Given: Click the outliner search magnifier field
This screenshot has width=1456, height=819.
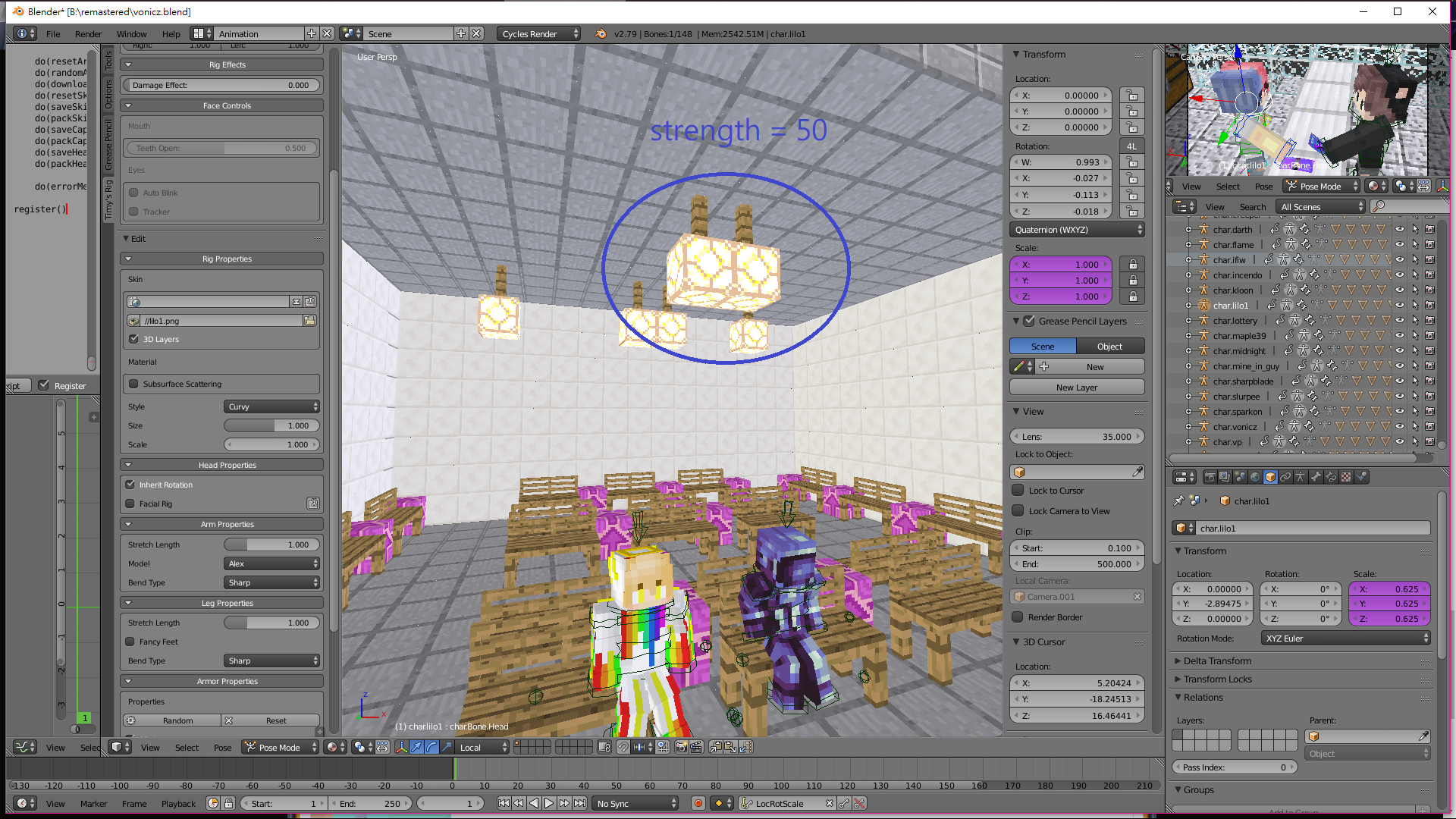Looking at the screenshot, I should tap(1409, 206).
